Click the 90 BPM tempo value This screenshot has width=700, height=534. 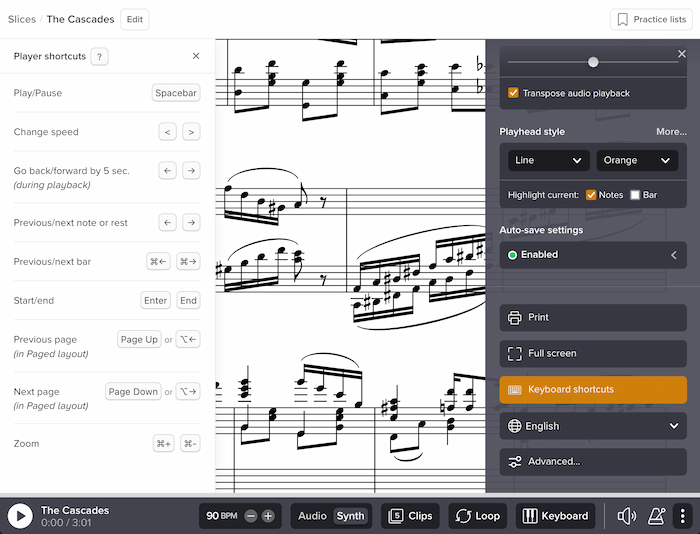[221, 516]
